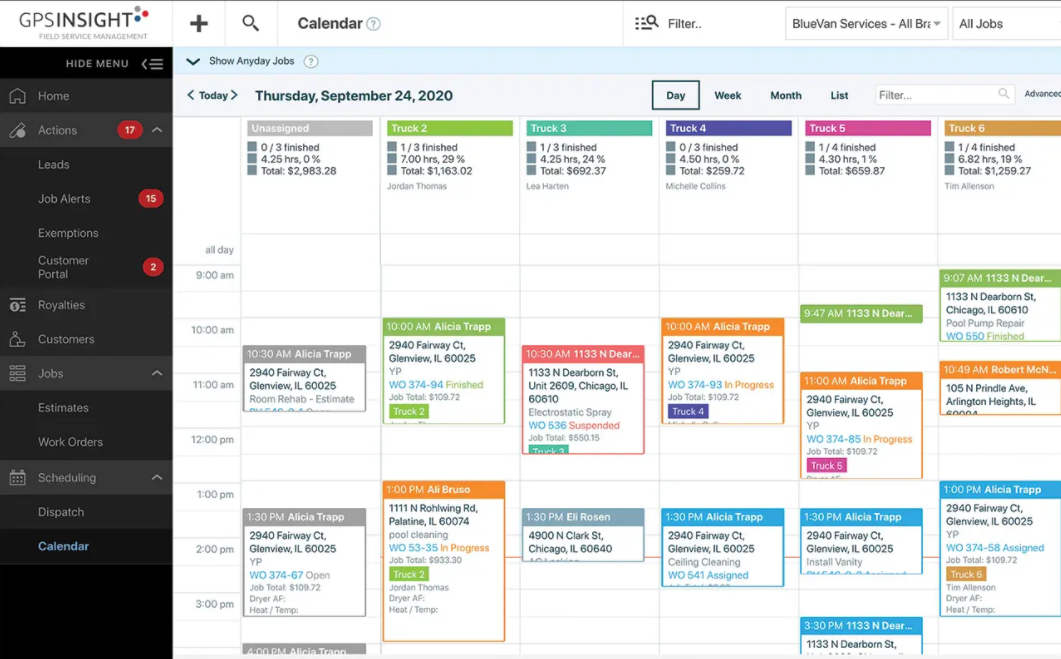Click the Customers sidebar icon
The image size is (1061, 659).
pyautogui.click(x=18, y=339)
